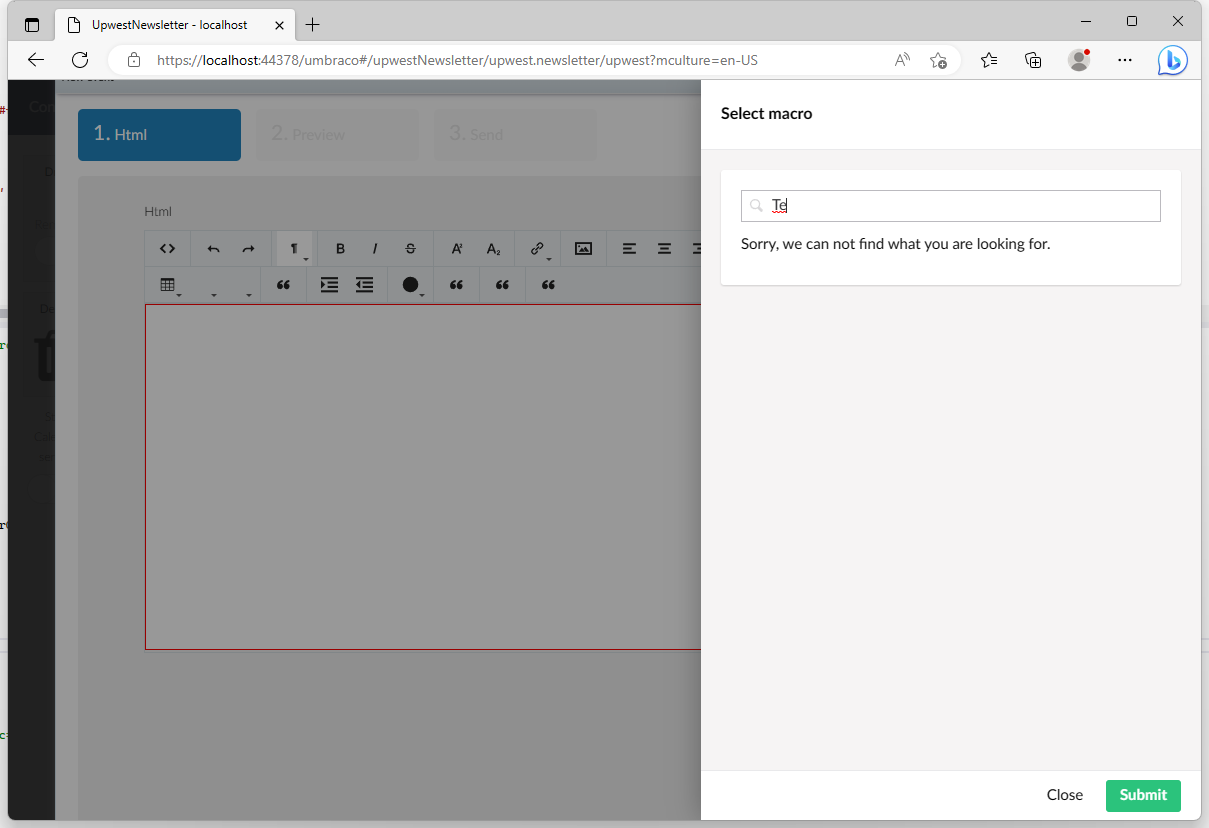
Task: Click Close in the Select macro panel
Action: (x=1064, y=795)
